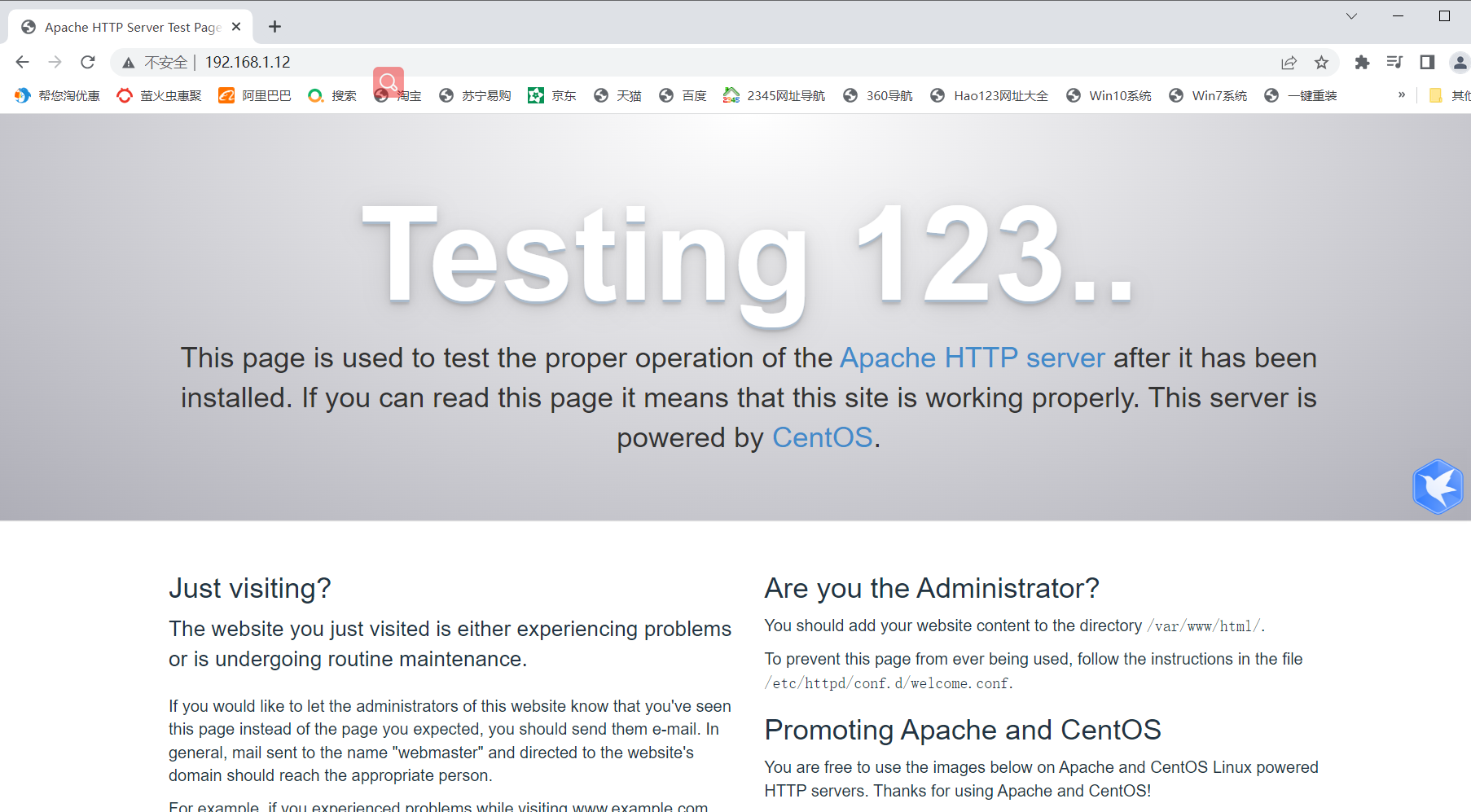Open a new tab with plus button
The image size is (1471, 812).
pos(274,27)
